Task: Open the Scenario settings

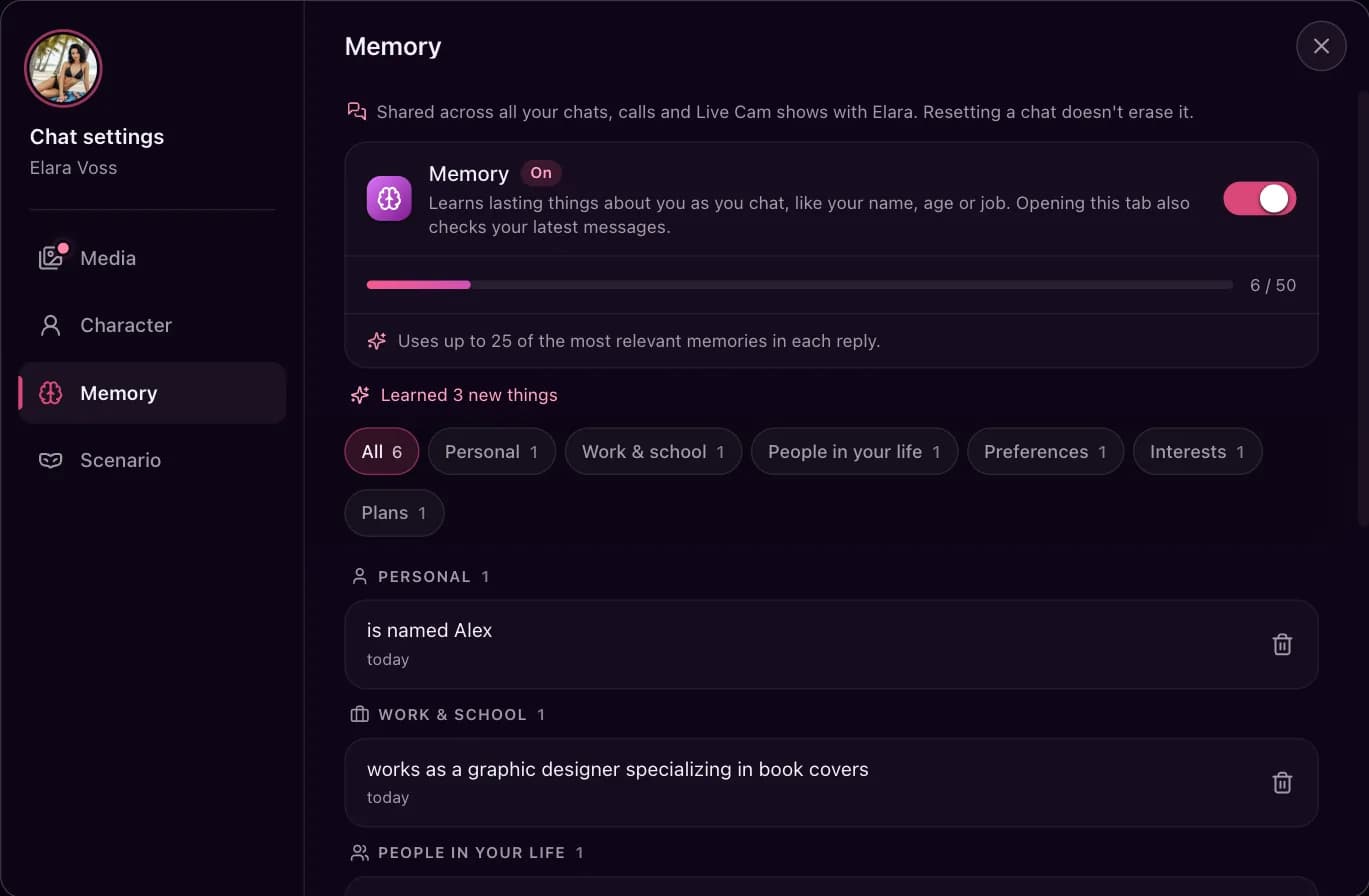Action: pyautogui.click(x=152, y=460)
